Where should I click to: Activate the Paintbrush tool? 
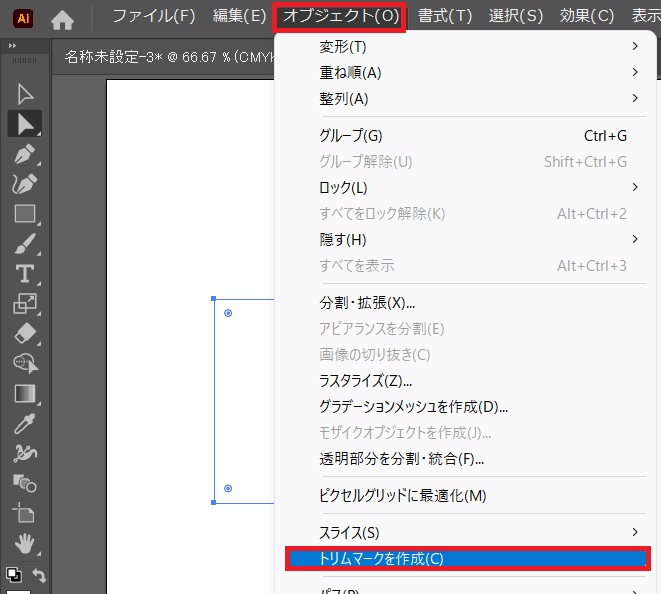[x=25, y=243]
